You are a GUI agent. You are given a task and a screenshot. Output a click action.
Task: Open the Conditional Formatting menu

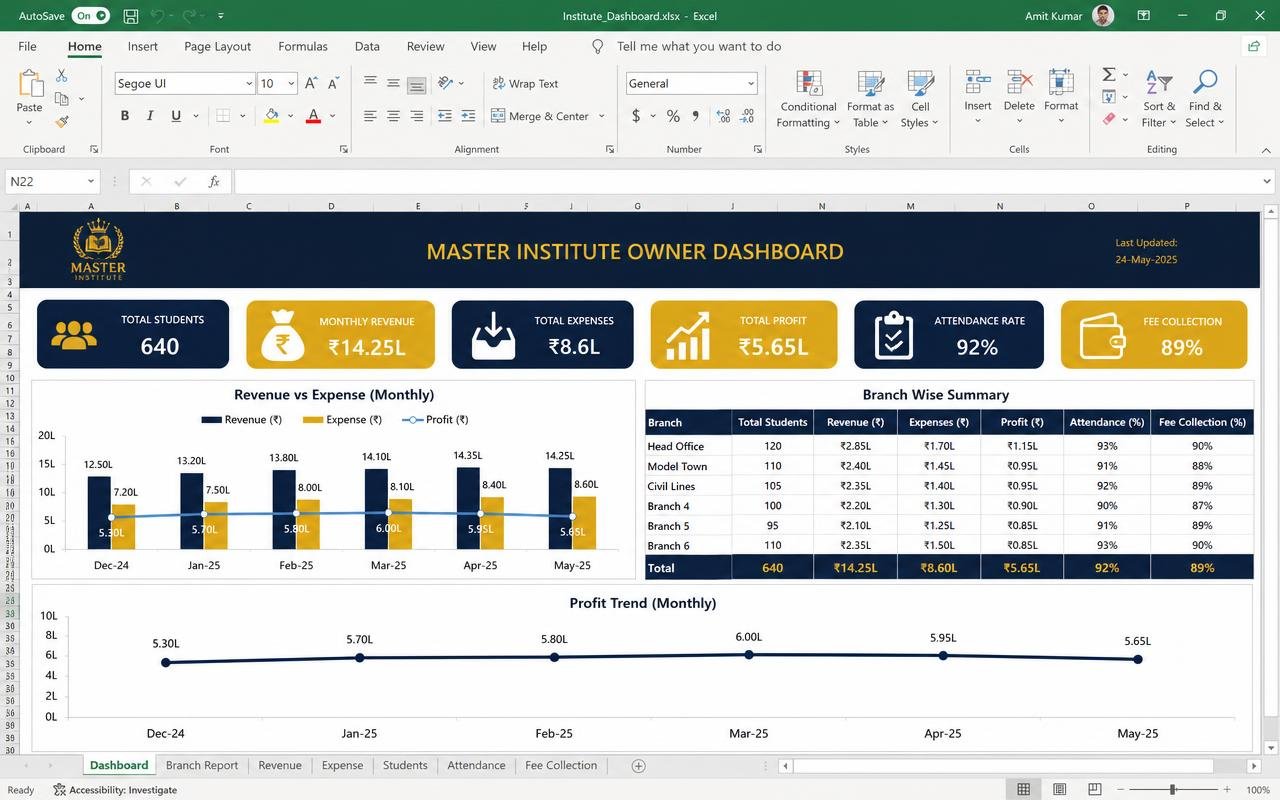(x=809, y=99)
